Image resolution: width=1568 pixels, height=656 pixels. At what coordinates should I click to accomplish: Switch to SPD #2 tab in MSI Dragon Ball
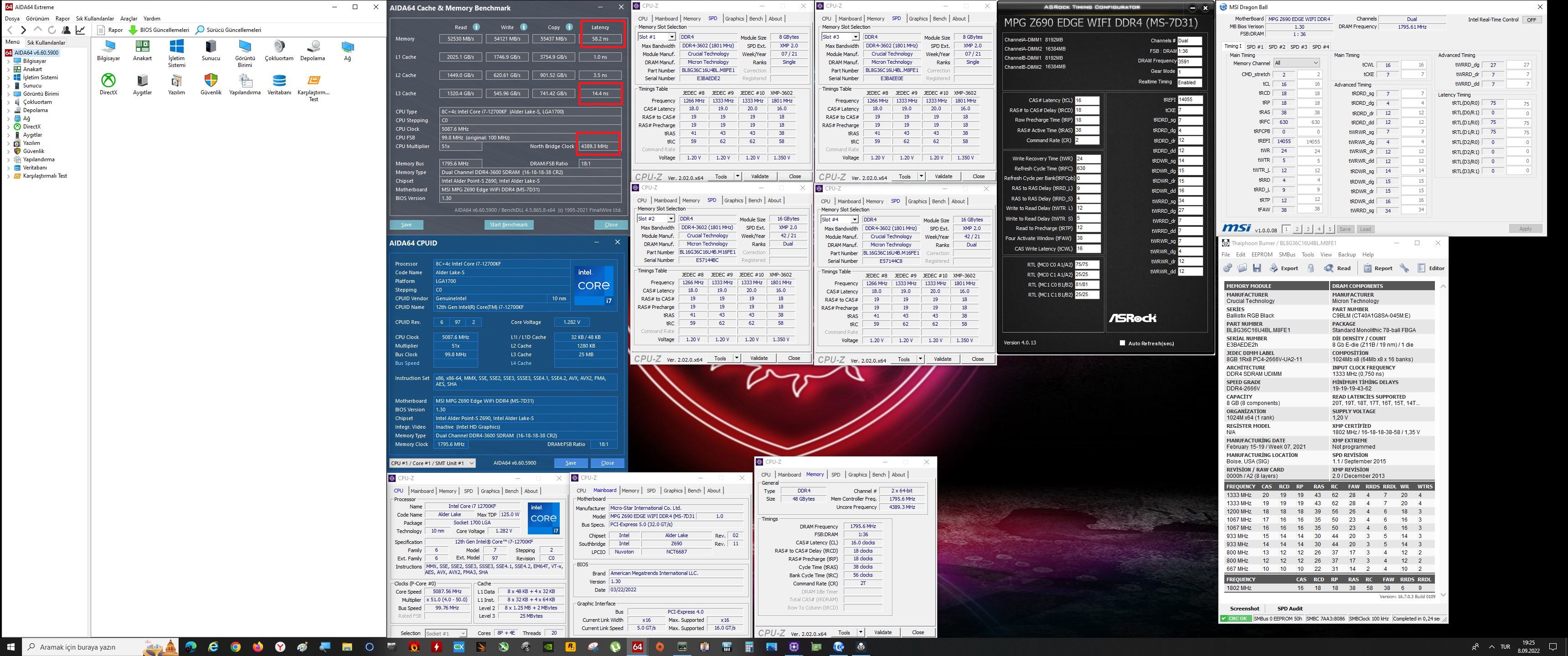pyautogui.click(x=1276, y=47)
